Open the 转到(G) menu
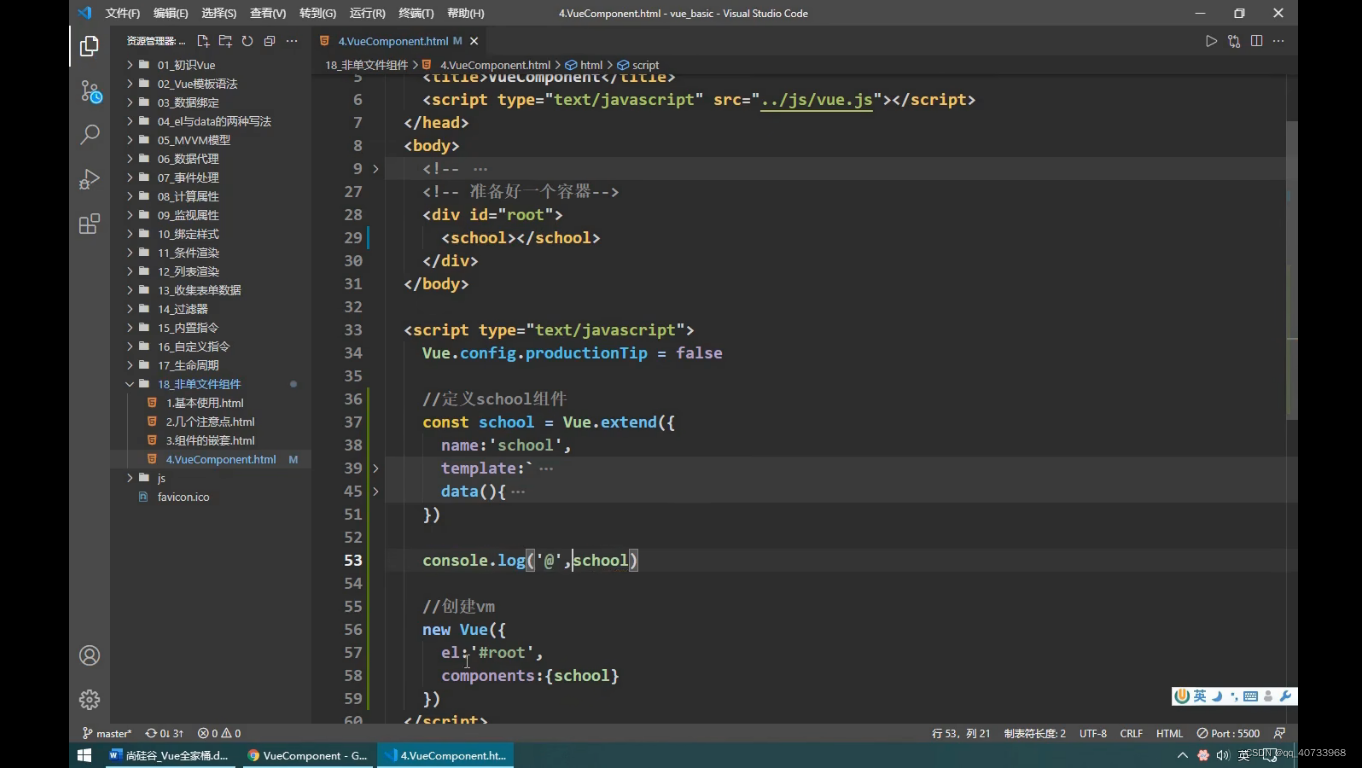Screen dimensions: 1362x768 (318, 13)
